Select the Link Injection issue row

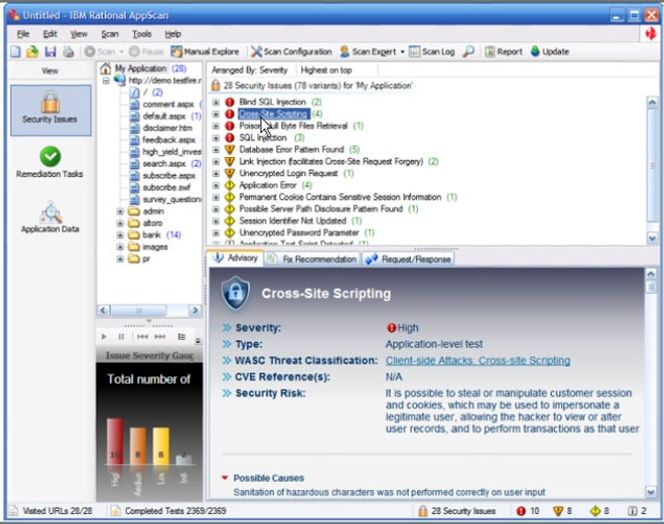(x=331, y=161)
